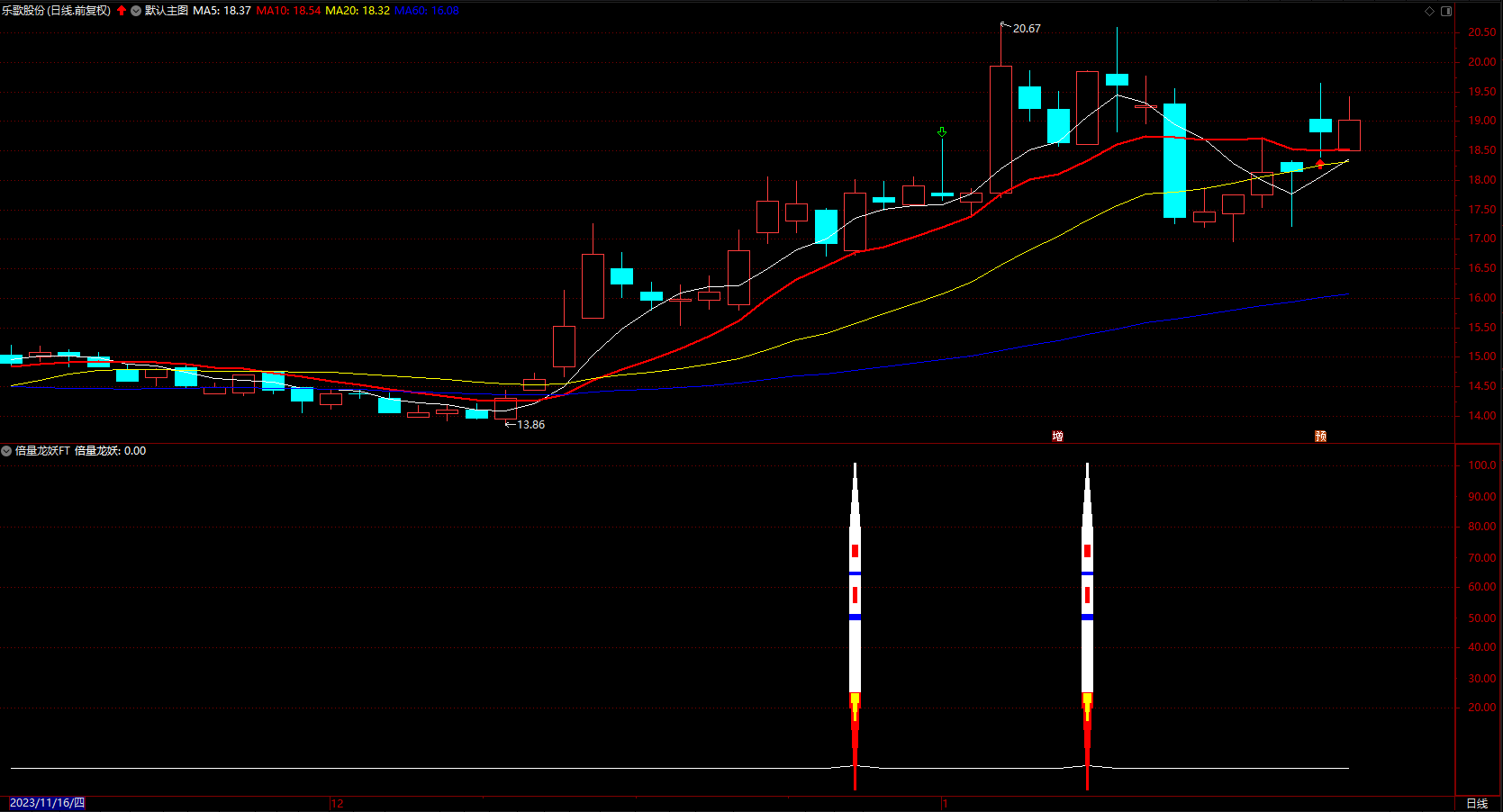Click the 日线 period button at bottom right

coord(1477,803)
